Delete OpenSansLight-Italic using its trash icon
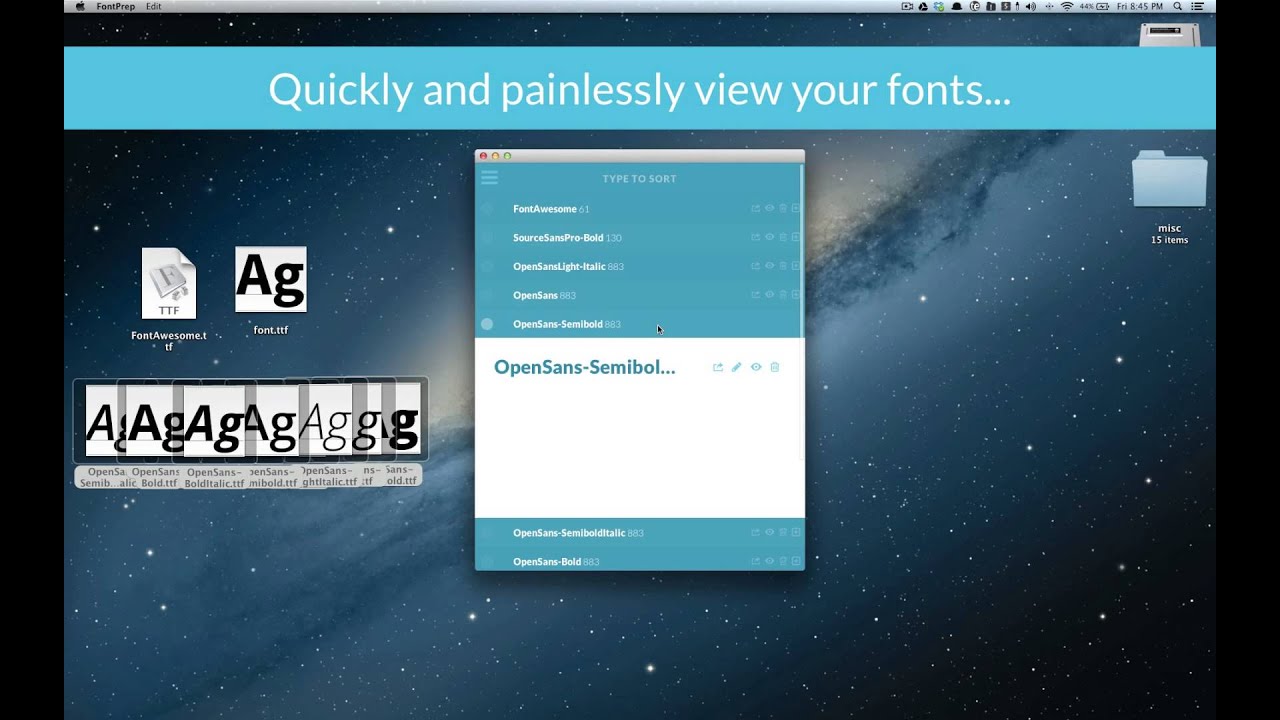The height and width of the screenshot is (720, 1280). 783,266
